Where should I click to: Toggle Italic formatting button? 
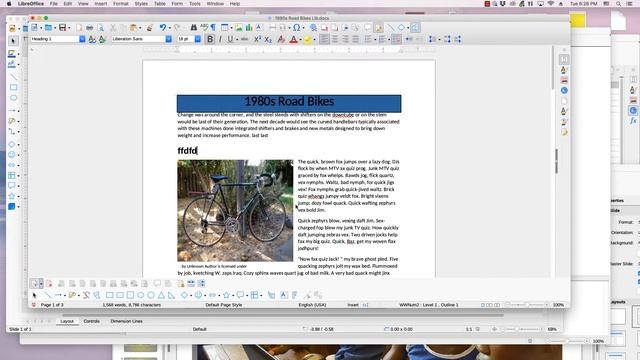[220, 39]
